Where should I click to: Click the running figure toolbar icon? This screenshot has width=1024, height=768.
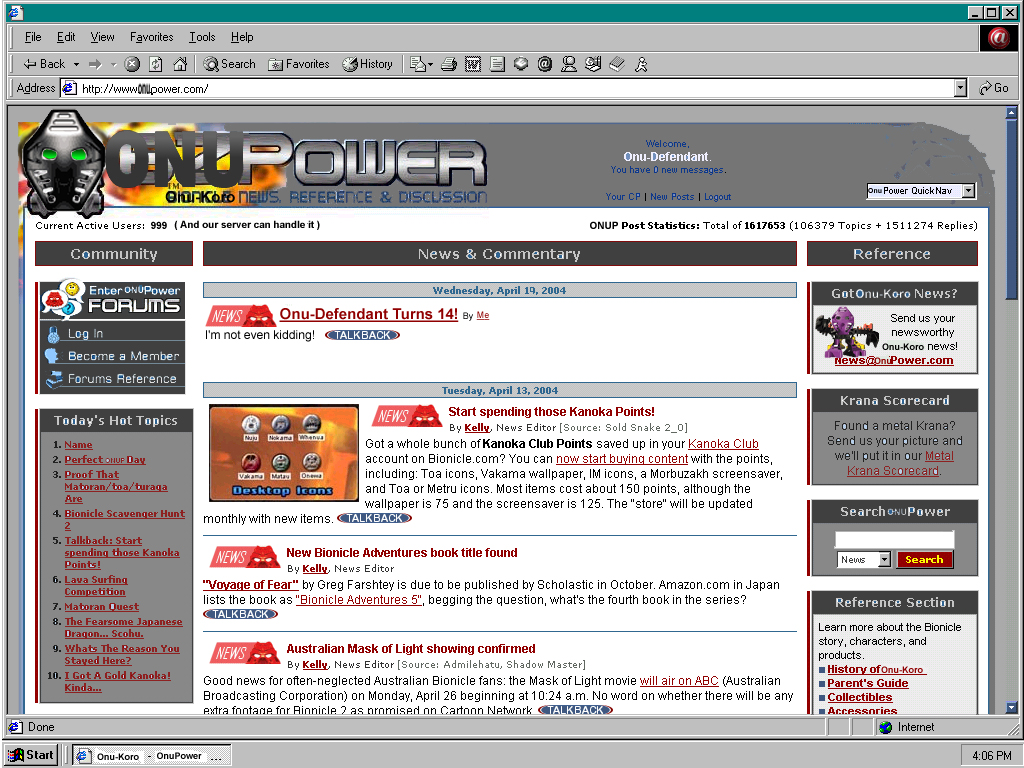(x=641, y=64)
